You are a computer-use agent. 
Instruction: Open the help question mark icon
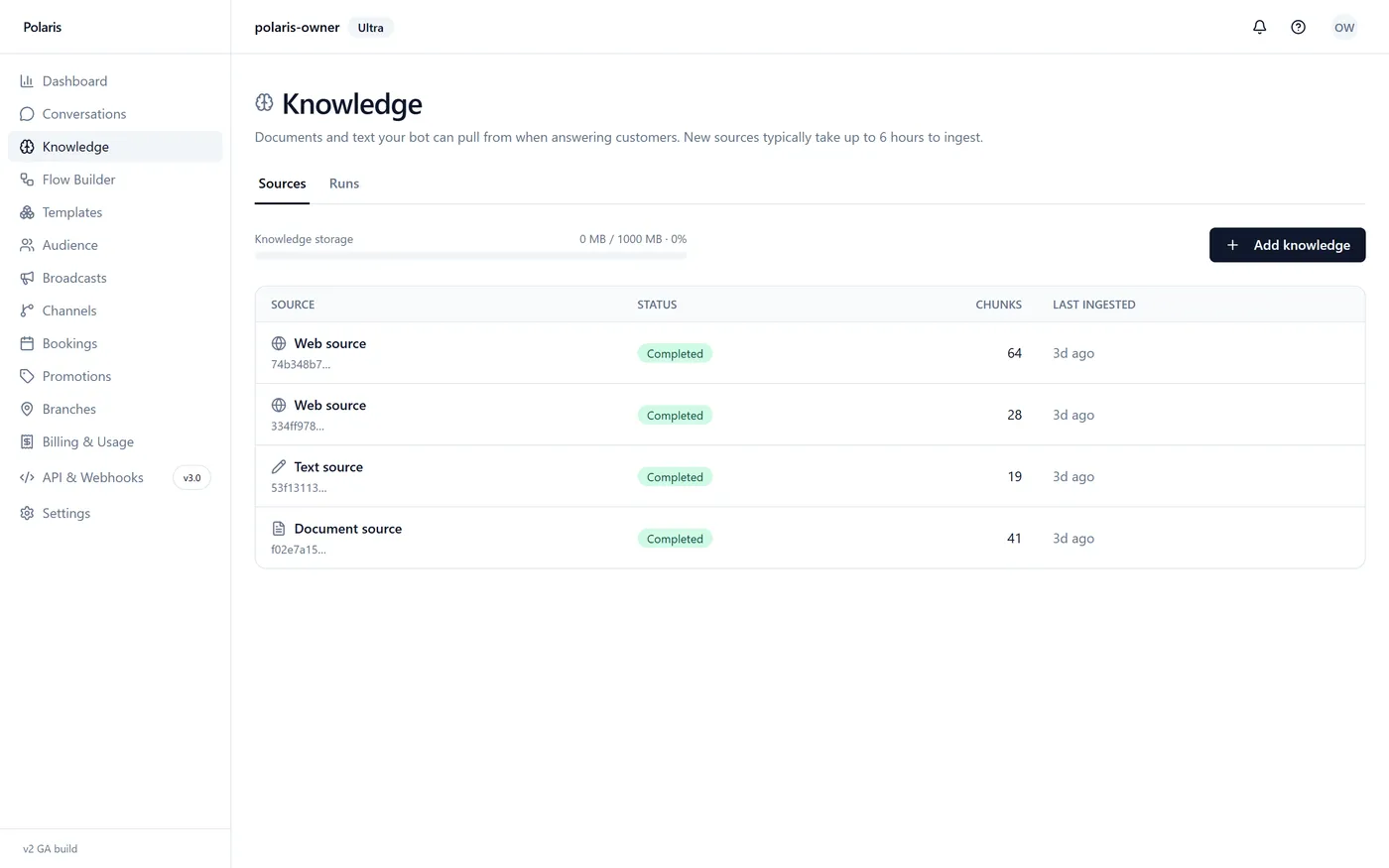point(1298,27)
